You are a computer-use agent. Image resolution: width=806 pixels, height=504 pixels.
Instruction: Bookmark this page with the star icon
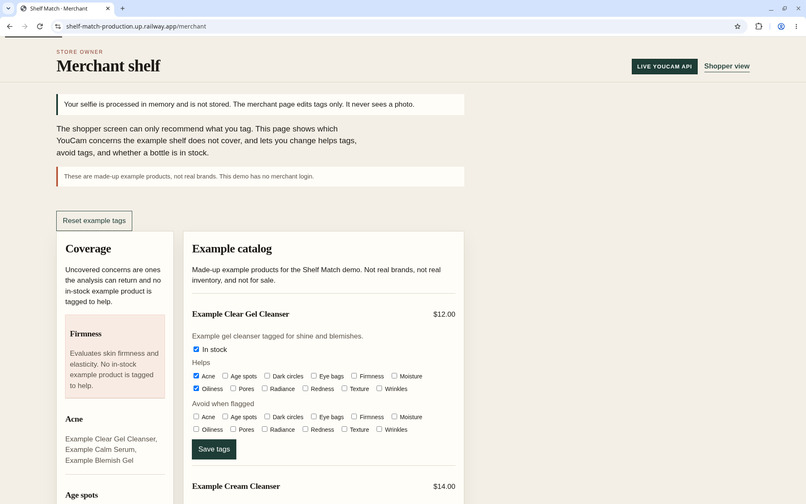tap(737, 26)
